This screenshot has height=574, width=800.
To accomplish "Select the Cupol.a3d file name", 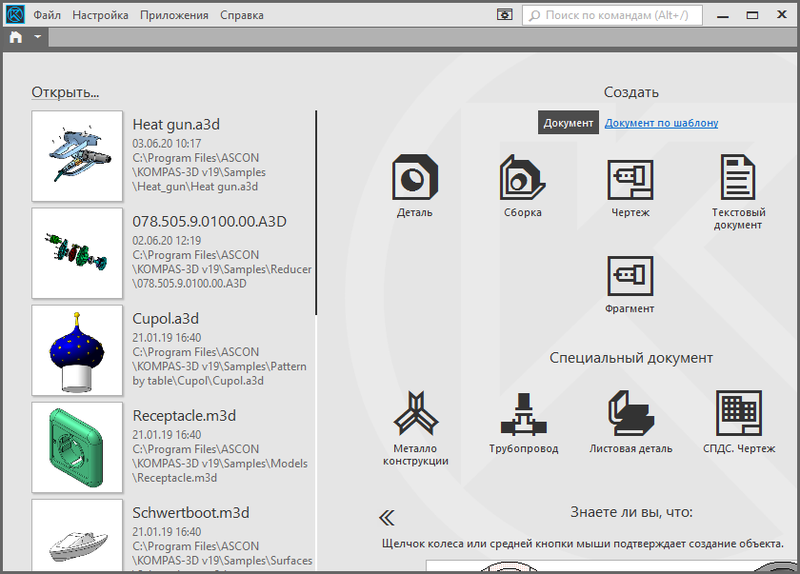I will [165, 319].
